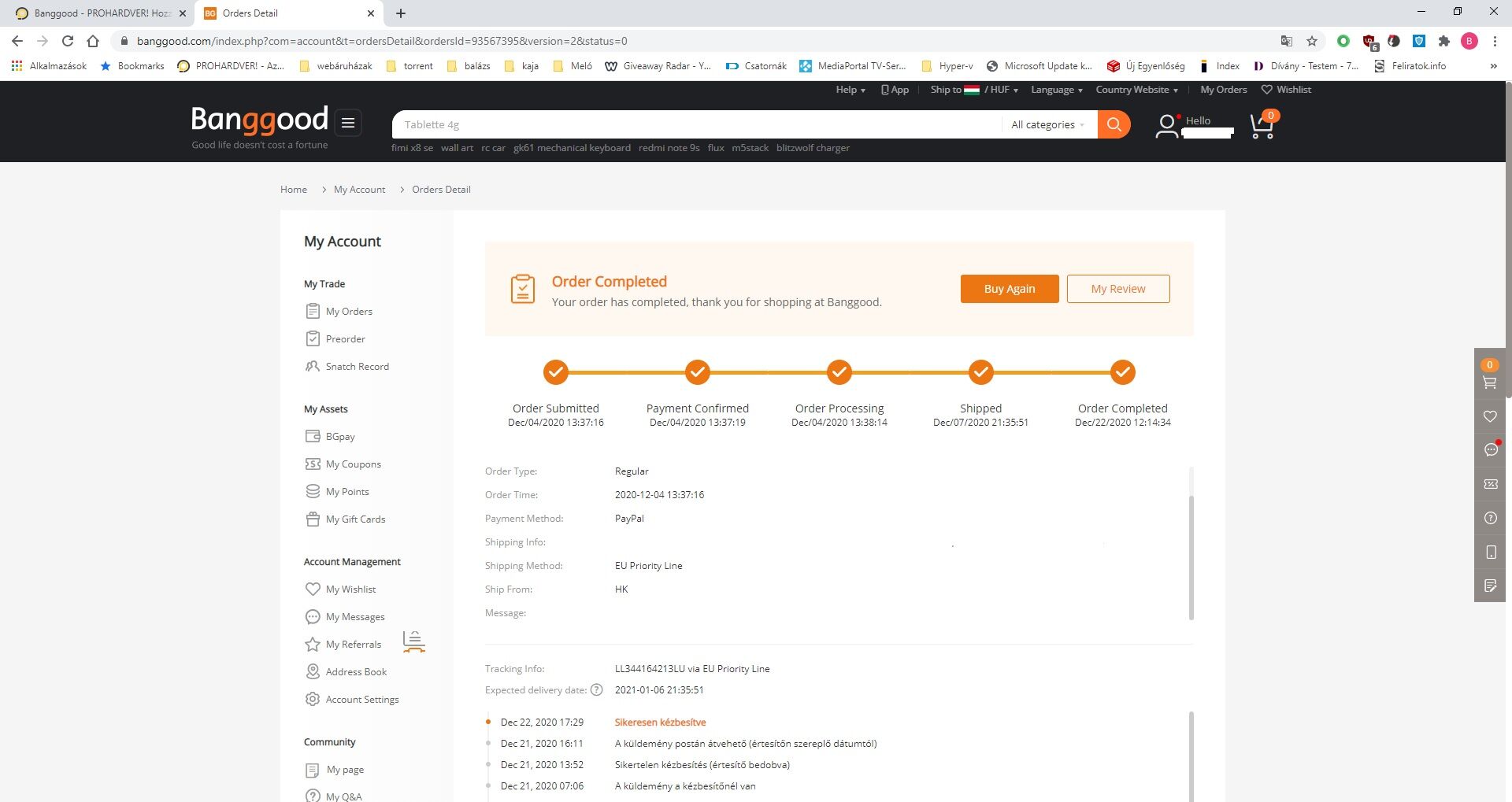
Task: Click tracking history scrollbar
Action: click(x=1191, y=756)
